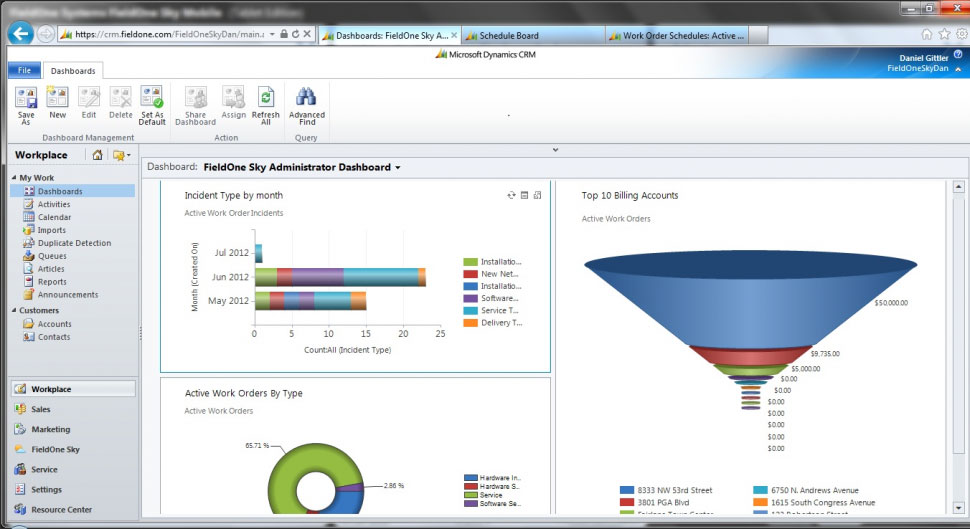The width and height of the screenshot is (970, 529).
Task: Open the dashboard selector dropdown arrow
Action: (398, 168)
